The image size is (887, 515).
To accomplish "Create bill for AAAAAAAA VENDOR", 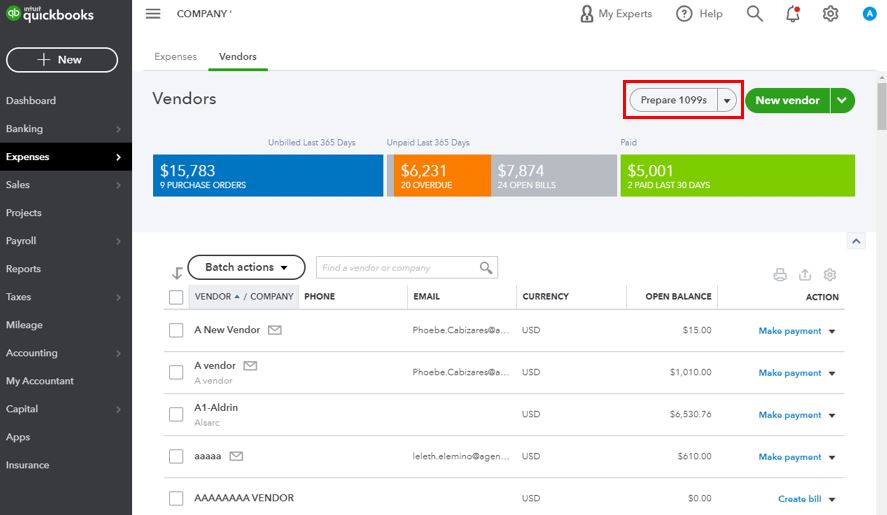I will pos(799,499).
